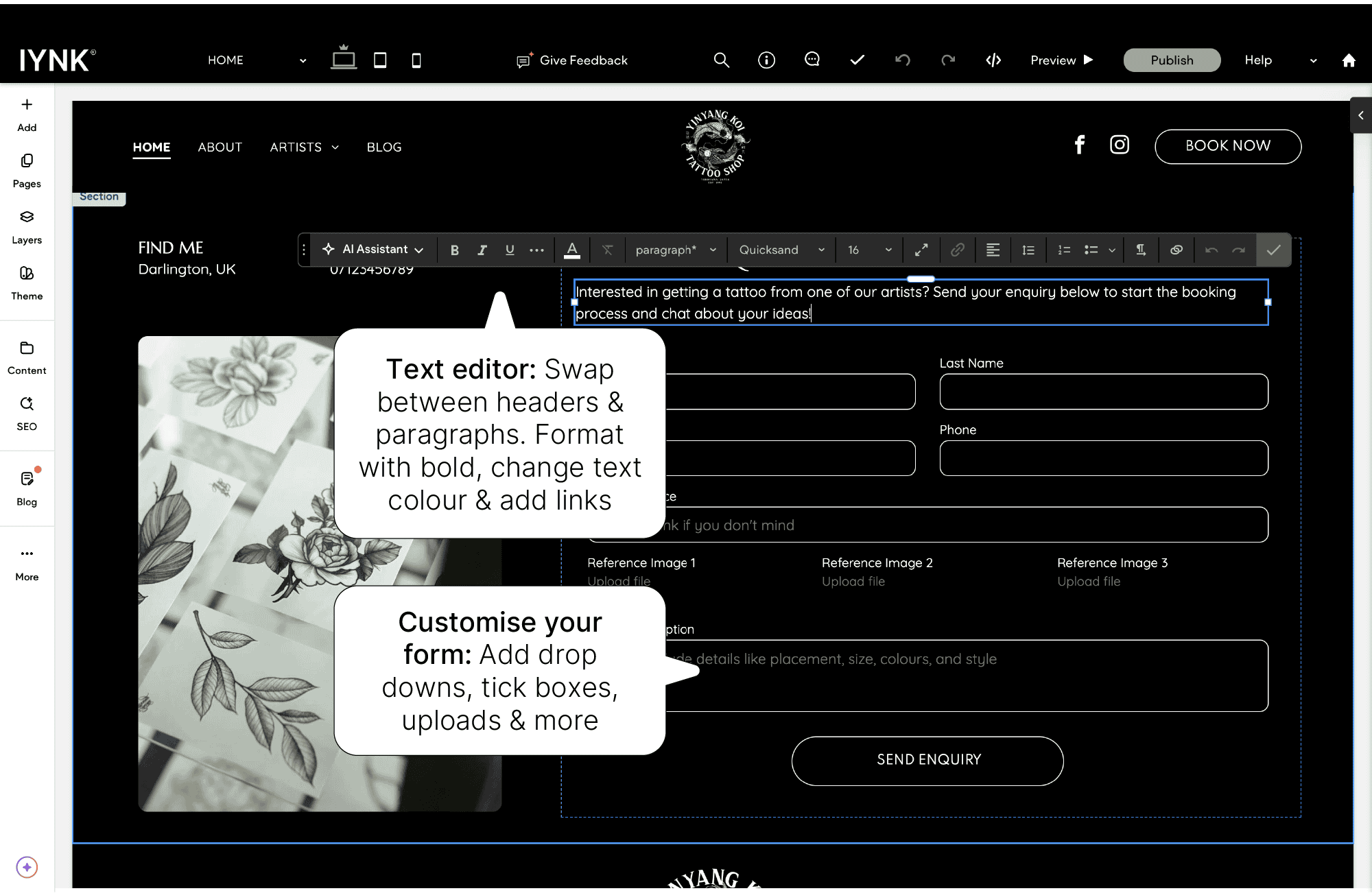Open the text colour picker
Screen dimensions: 1372x893
(571, 250)
